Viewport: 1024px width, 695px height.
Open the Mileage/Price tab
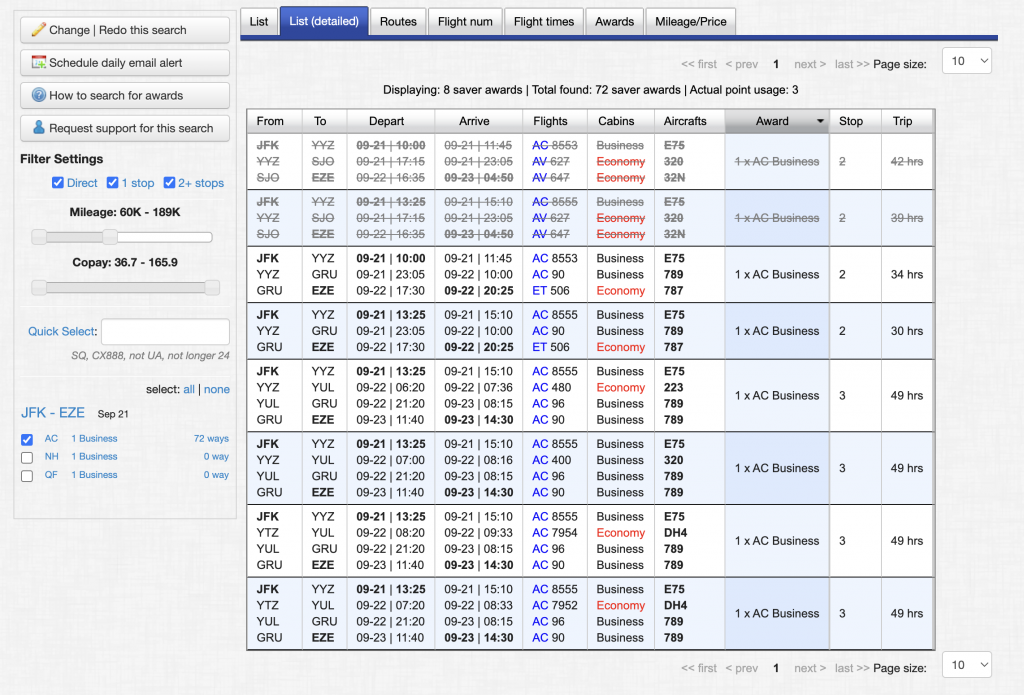coord(691,22)
